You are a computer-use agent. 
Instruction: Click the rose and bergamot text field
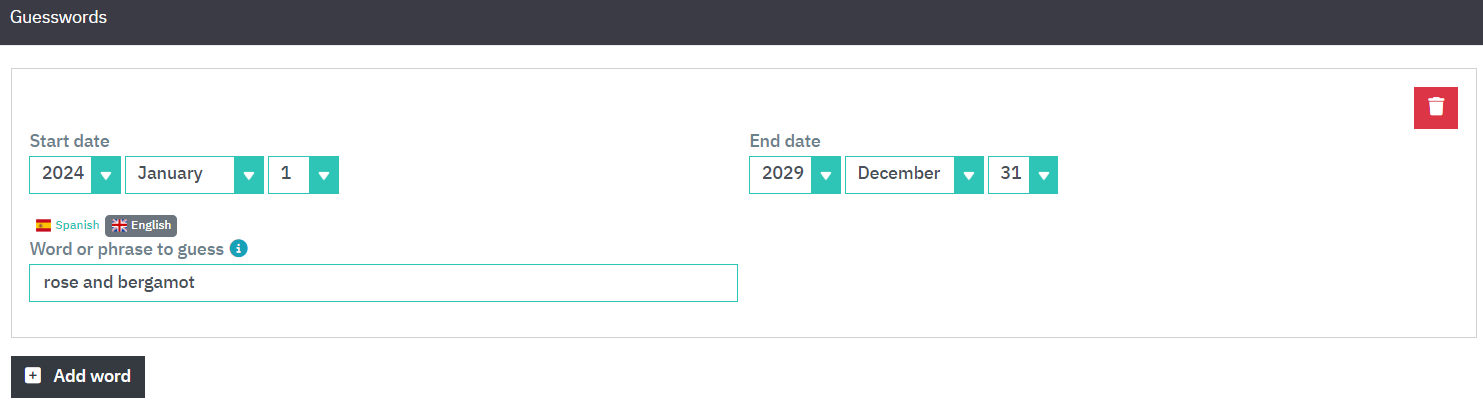click(x=383, y=283)
